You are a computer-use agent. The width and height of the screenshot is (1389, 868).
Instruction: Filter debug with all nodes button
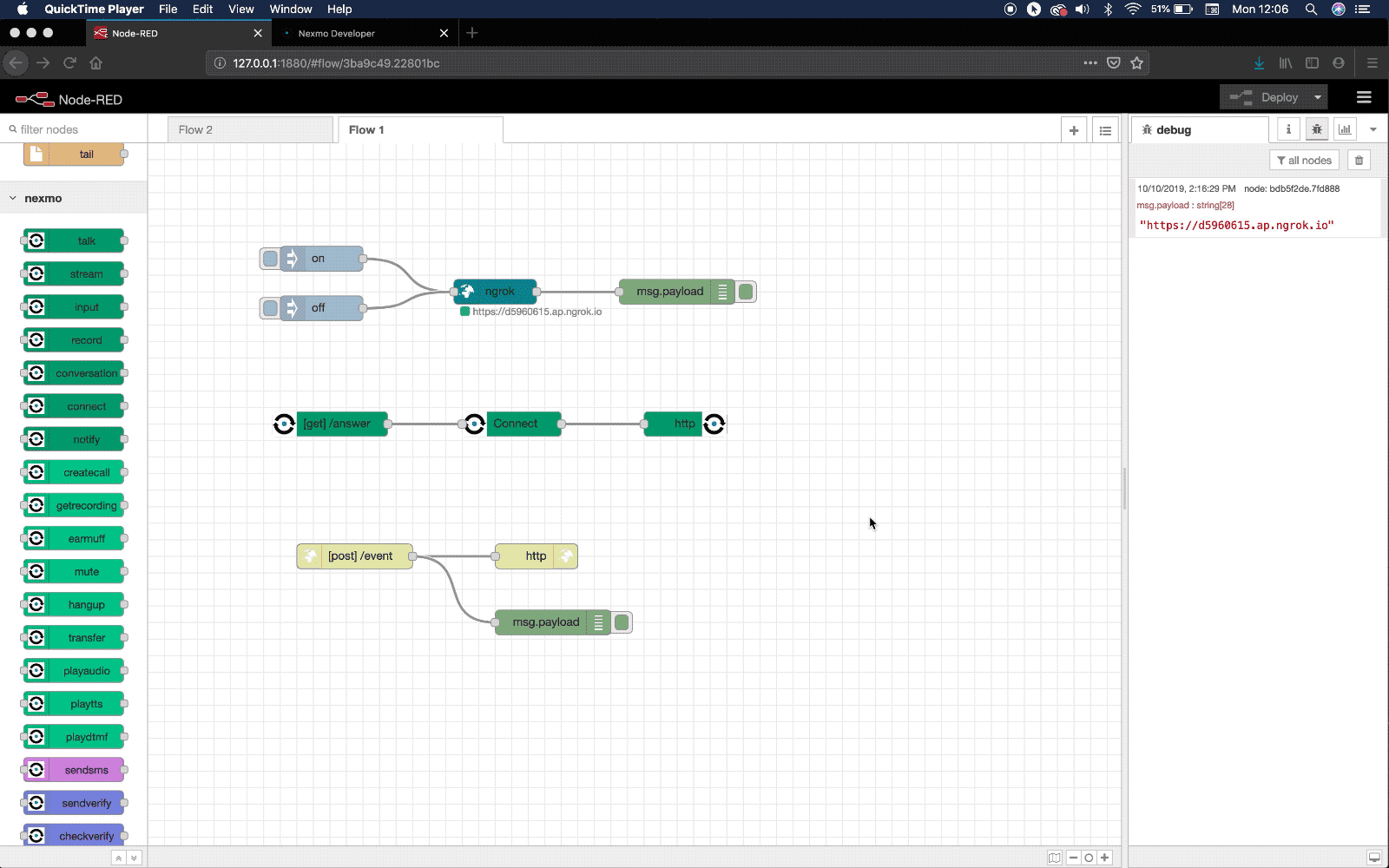1305,161
